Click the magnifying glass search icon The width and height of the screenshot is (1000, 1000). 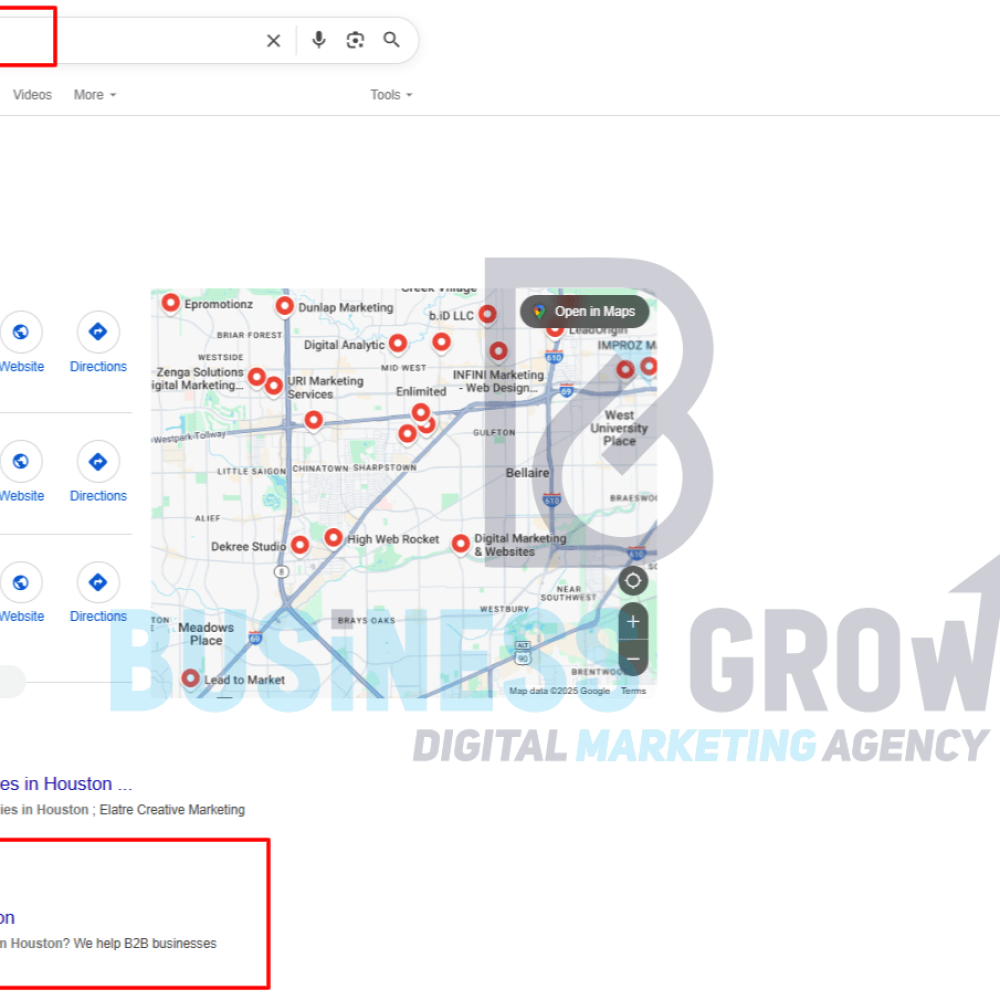[x=392, y=40]
